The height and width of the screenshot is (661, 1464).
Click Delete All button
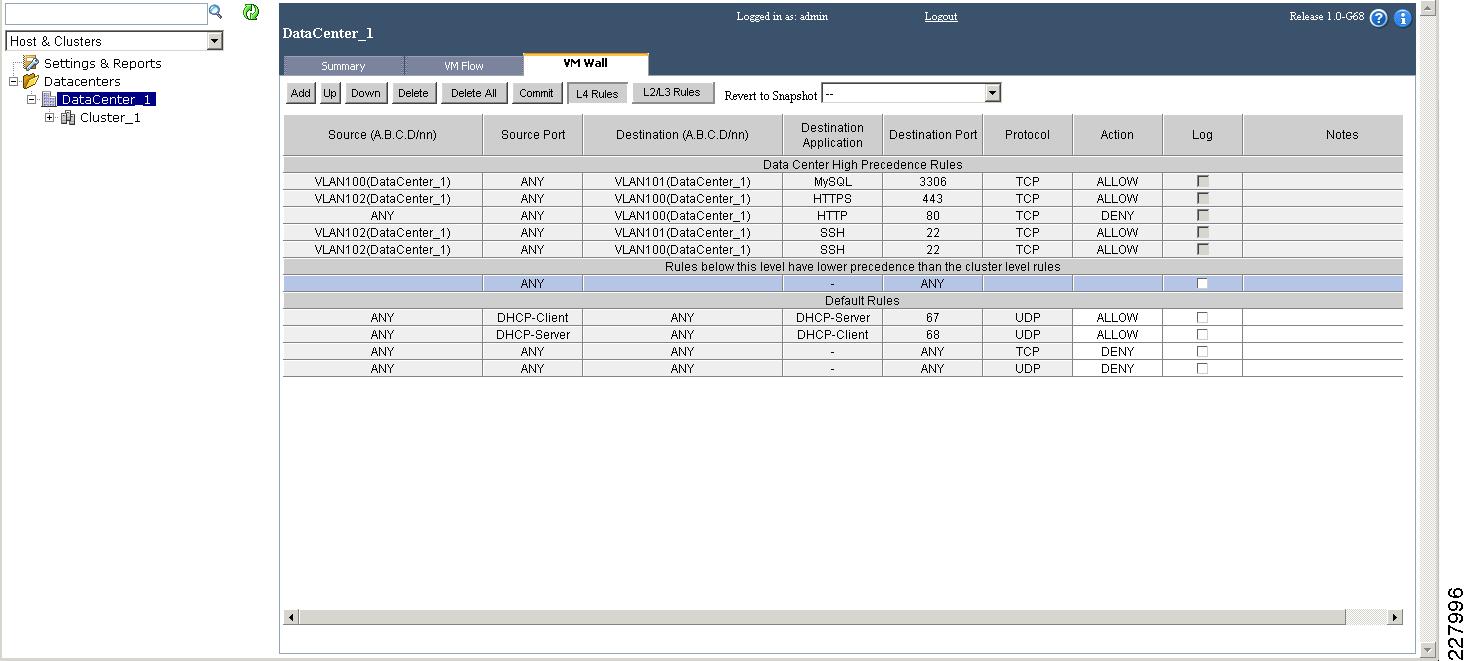click(474, 93)
